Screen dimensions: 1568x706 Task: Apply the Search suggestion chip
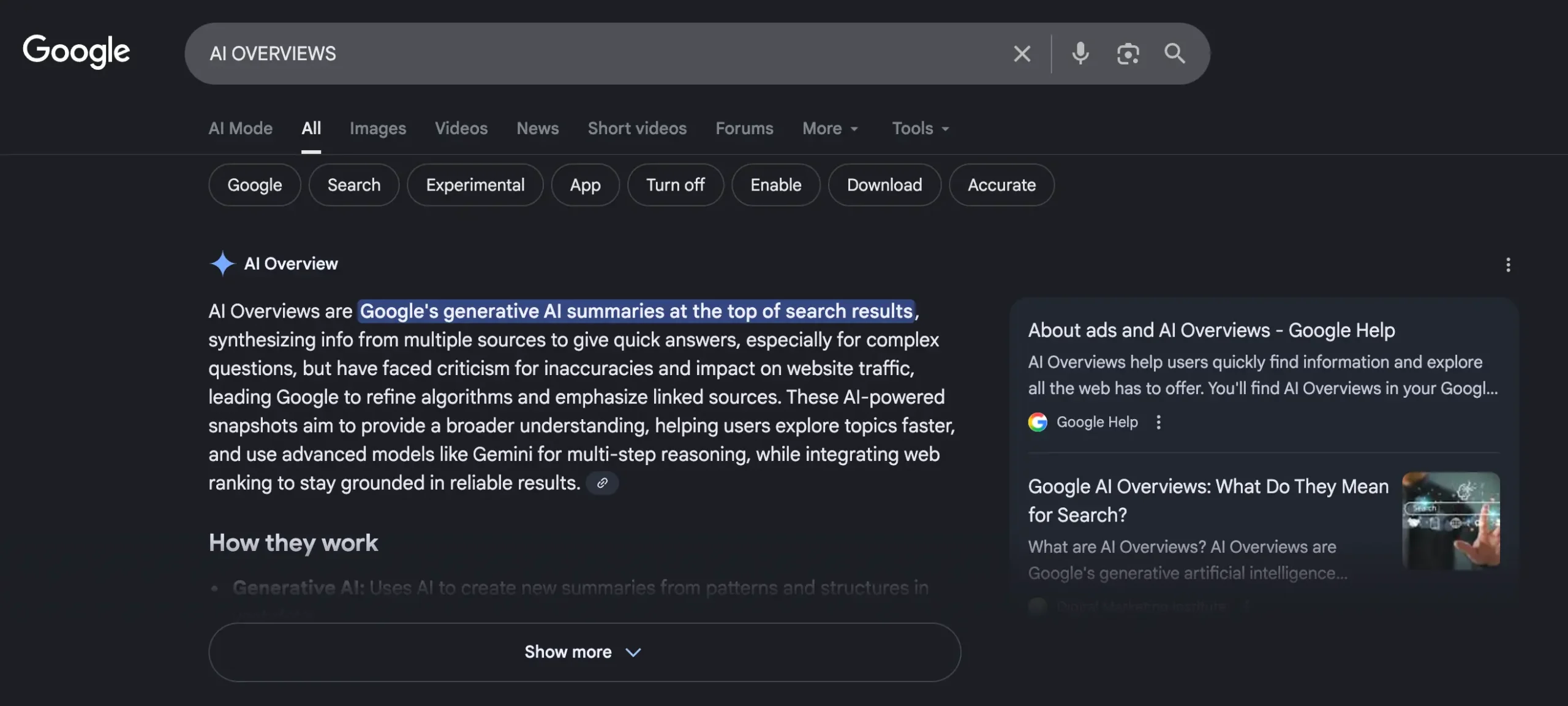[x=354, y=184]
